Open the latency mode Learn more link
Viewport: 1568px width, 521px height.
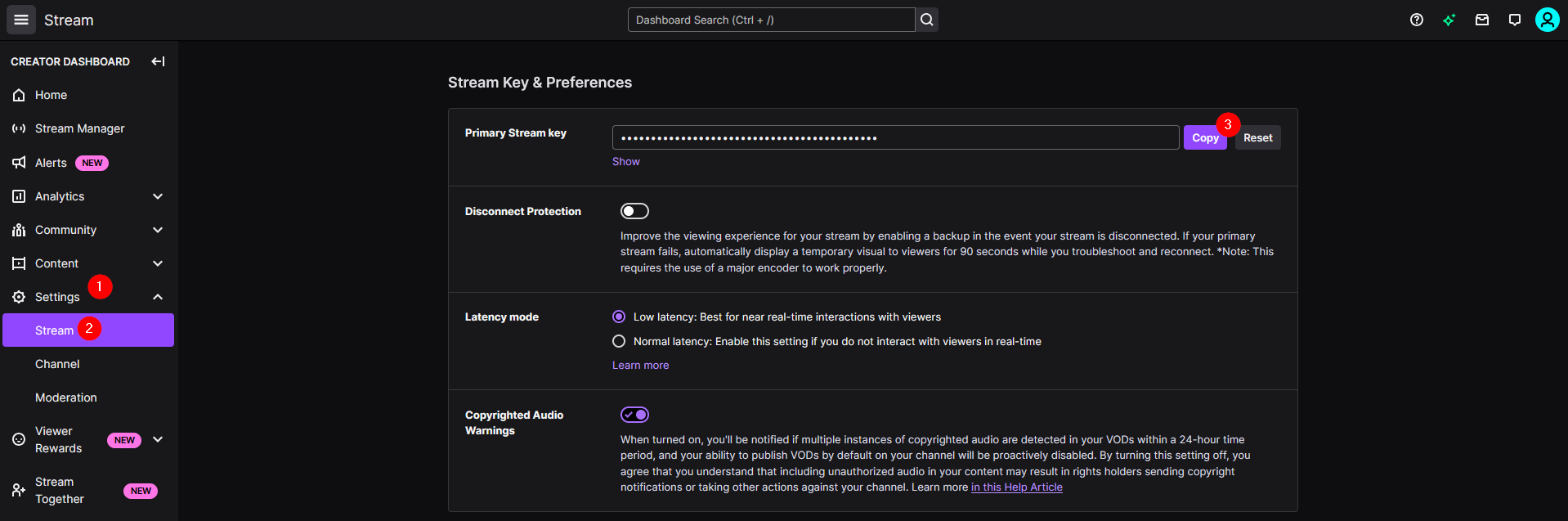(x=641, y=366)
